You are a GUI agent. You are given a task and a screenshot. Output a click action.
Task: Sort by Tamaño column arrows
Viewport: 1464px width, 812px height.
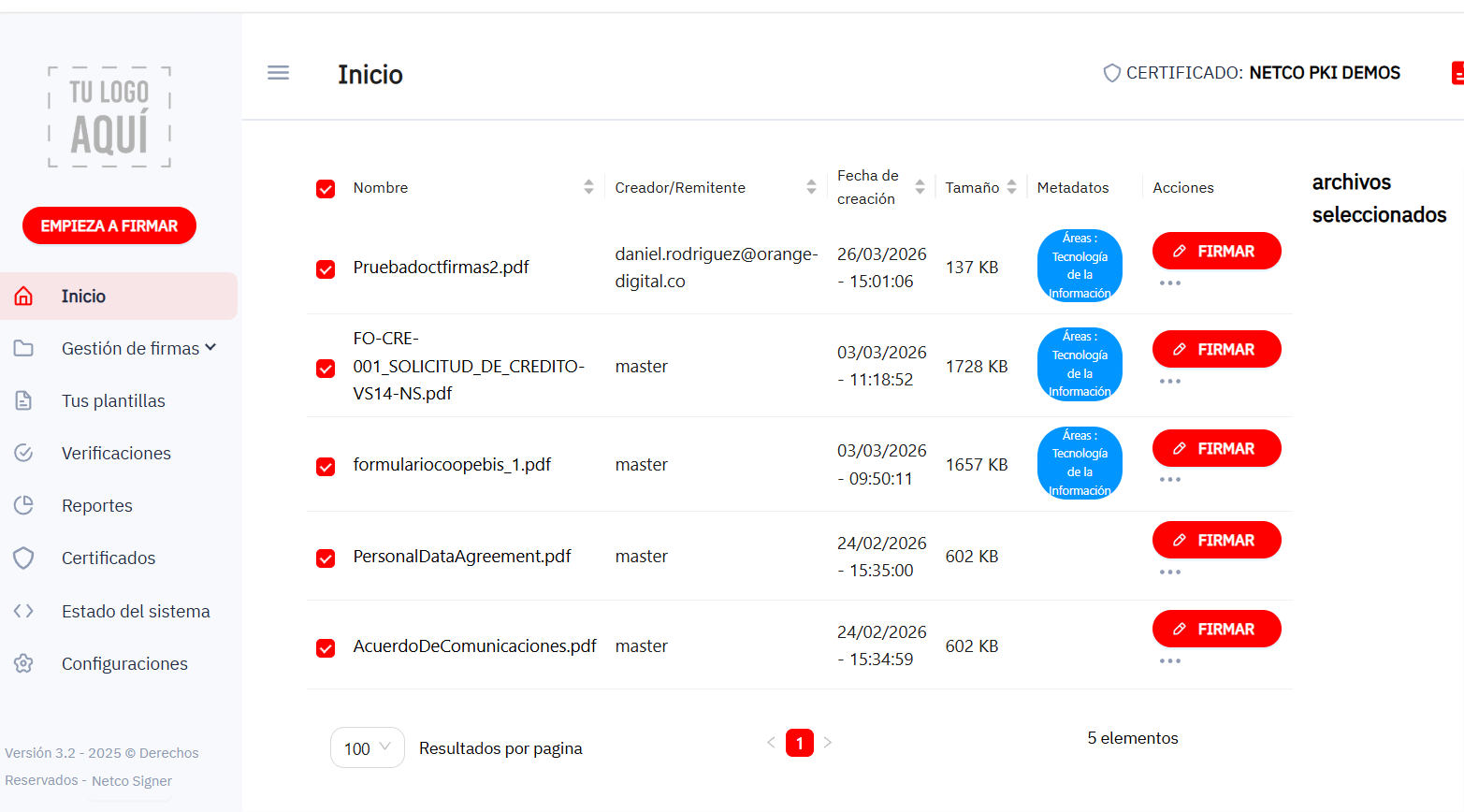click(x=1011, y=187)
